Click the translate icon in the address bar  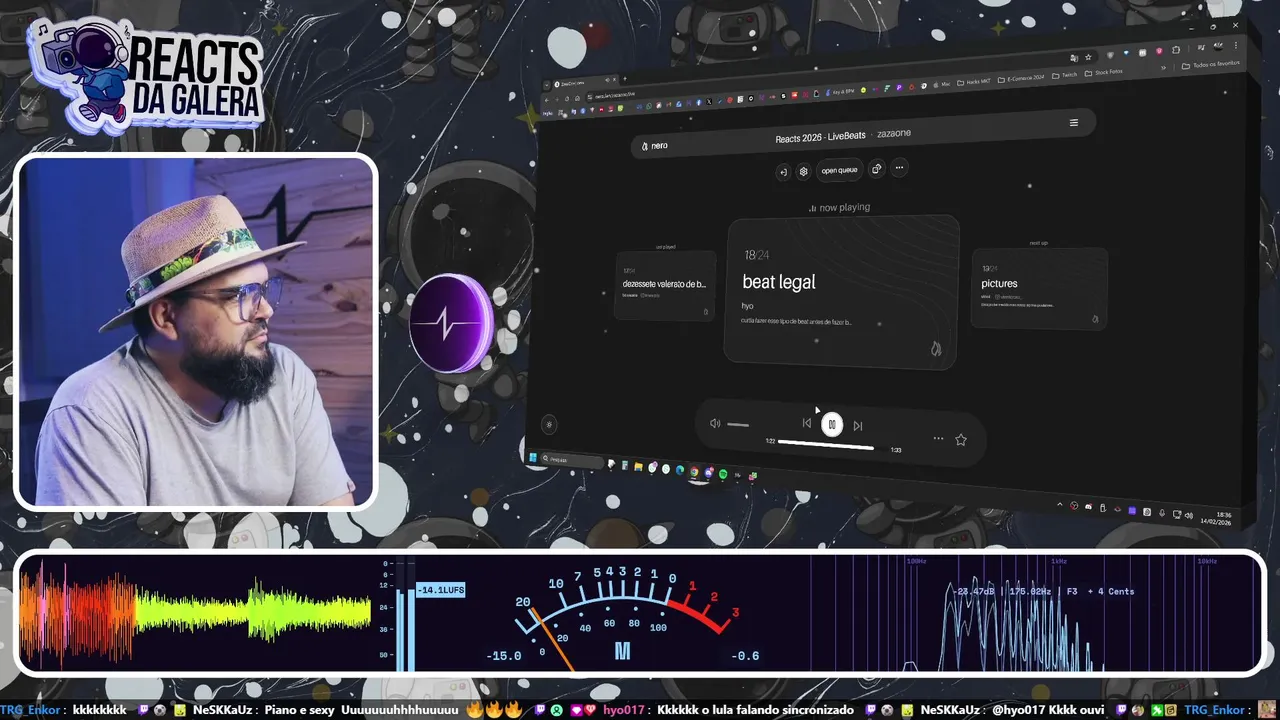[1073, 58]
